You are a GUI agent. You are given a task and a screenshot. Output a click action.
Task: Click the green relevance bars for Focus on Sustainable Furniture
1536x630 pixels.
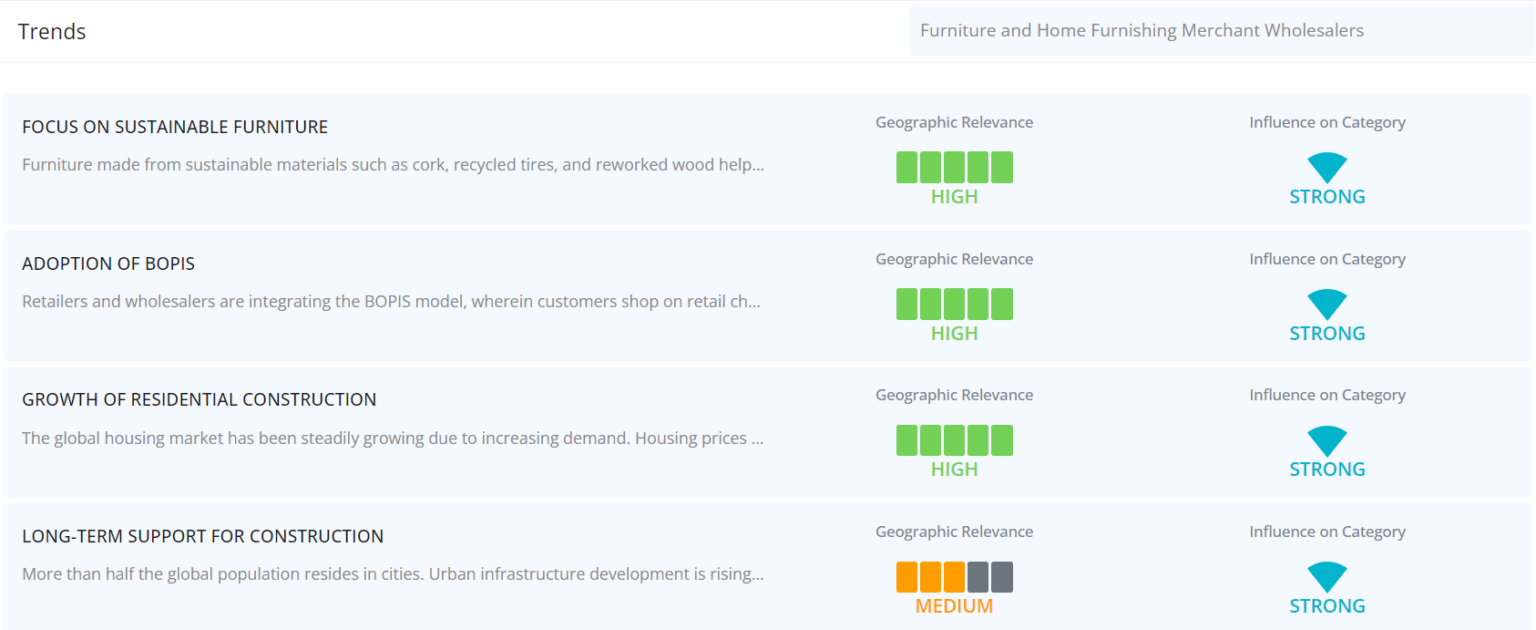[954, 166]
